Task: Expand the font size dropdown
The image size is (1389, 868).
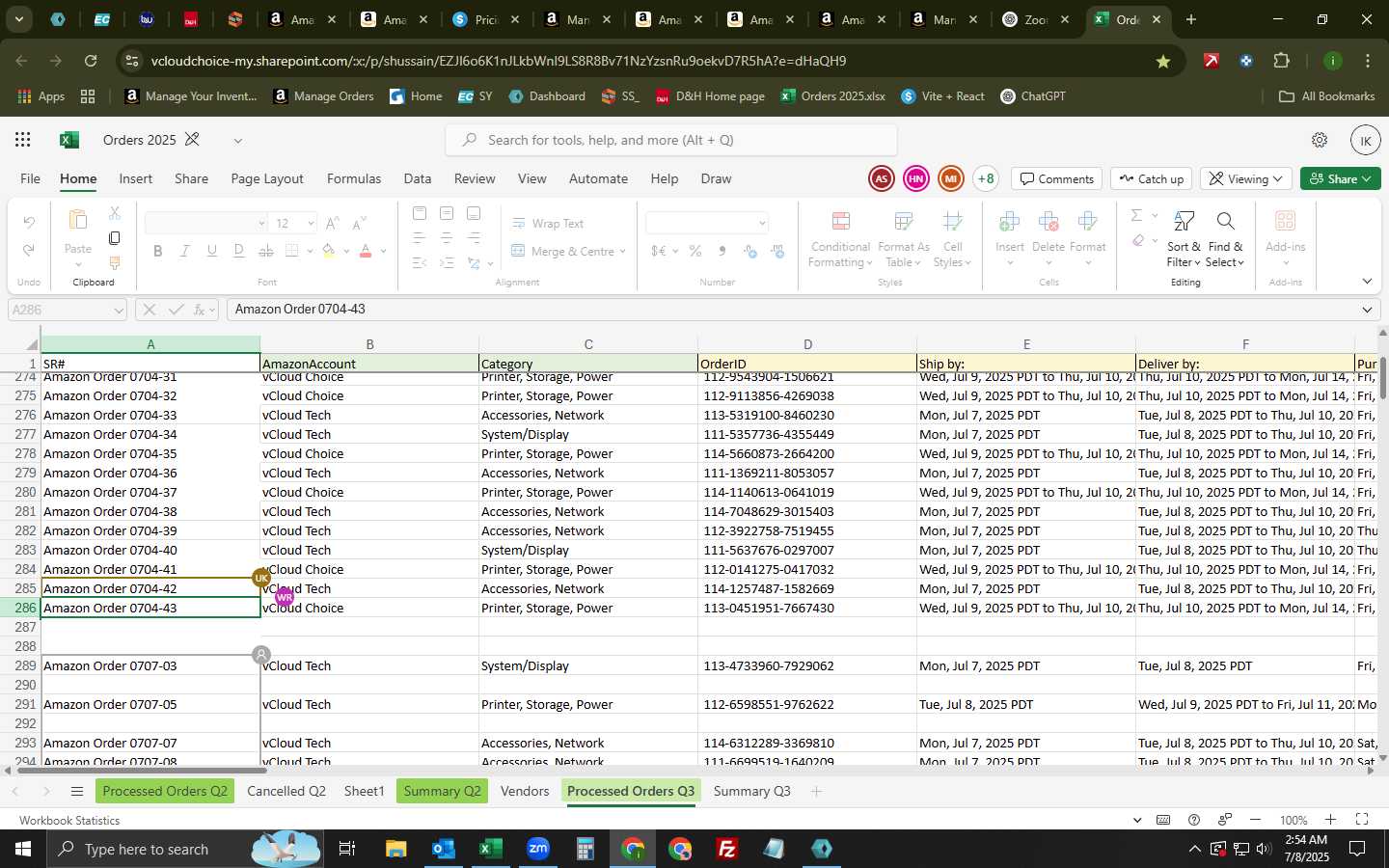Action: (x=311, y=224)
